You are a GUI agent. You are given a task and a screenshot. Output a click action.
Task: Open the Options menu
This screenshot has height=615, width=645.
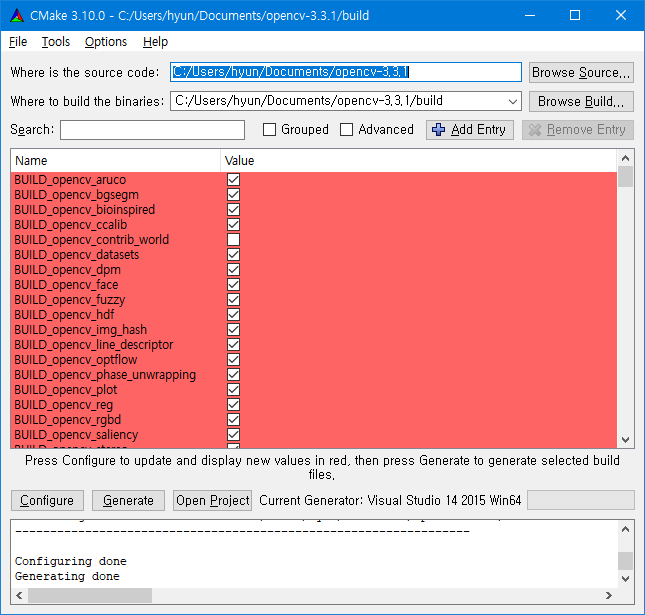pos(106,42)
